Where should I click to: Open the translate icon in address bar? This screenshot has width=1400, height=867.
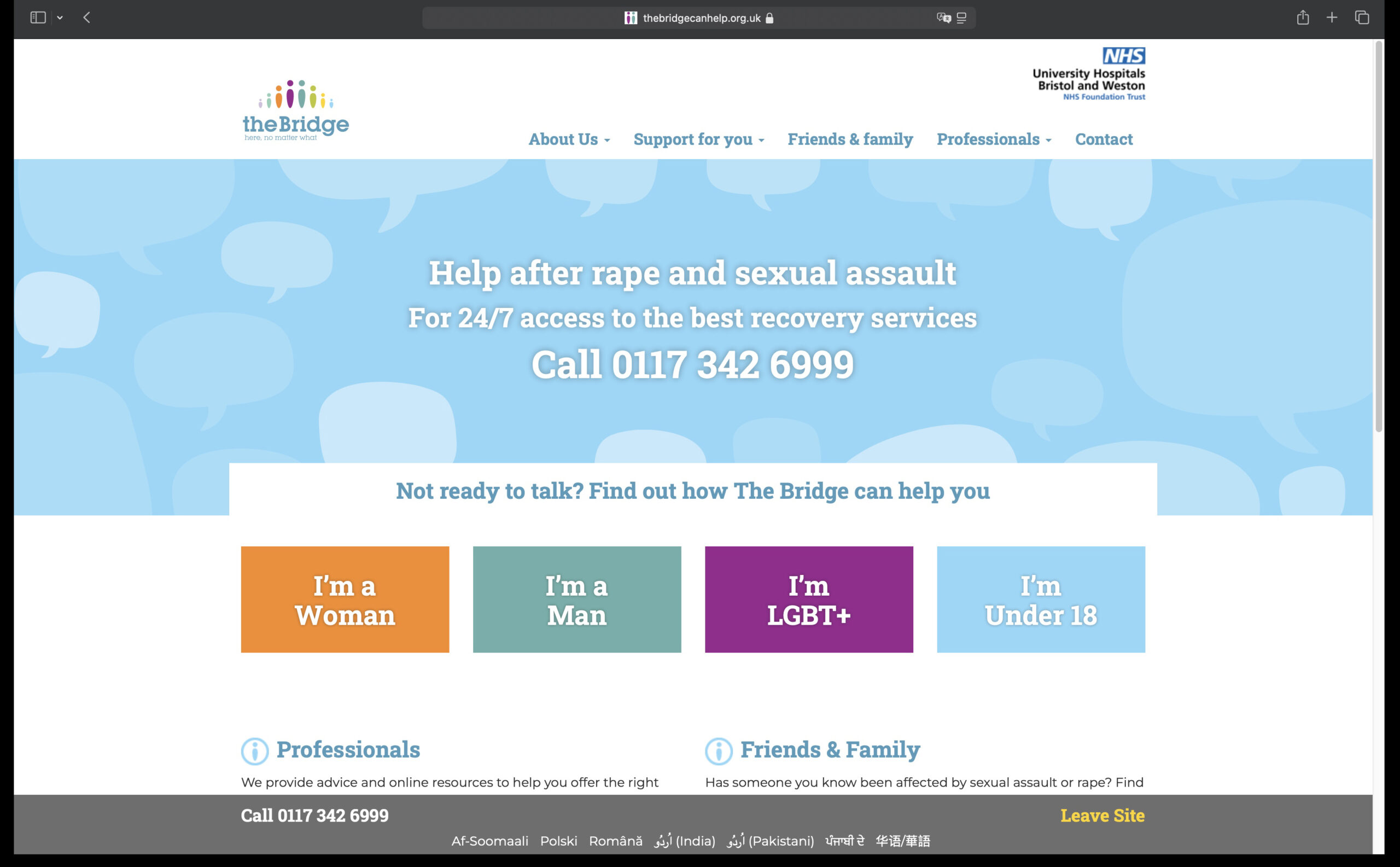(x=944, y=18)
